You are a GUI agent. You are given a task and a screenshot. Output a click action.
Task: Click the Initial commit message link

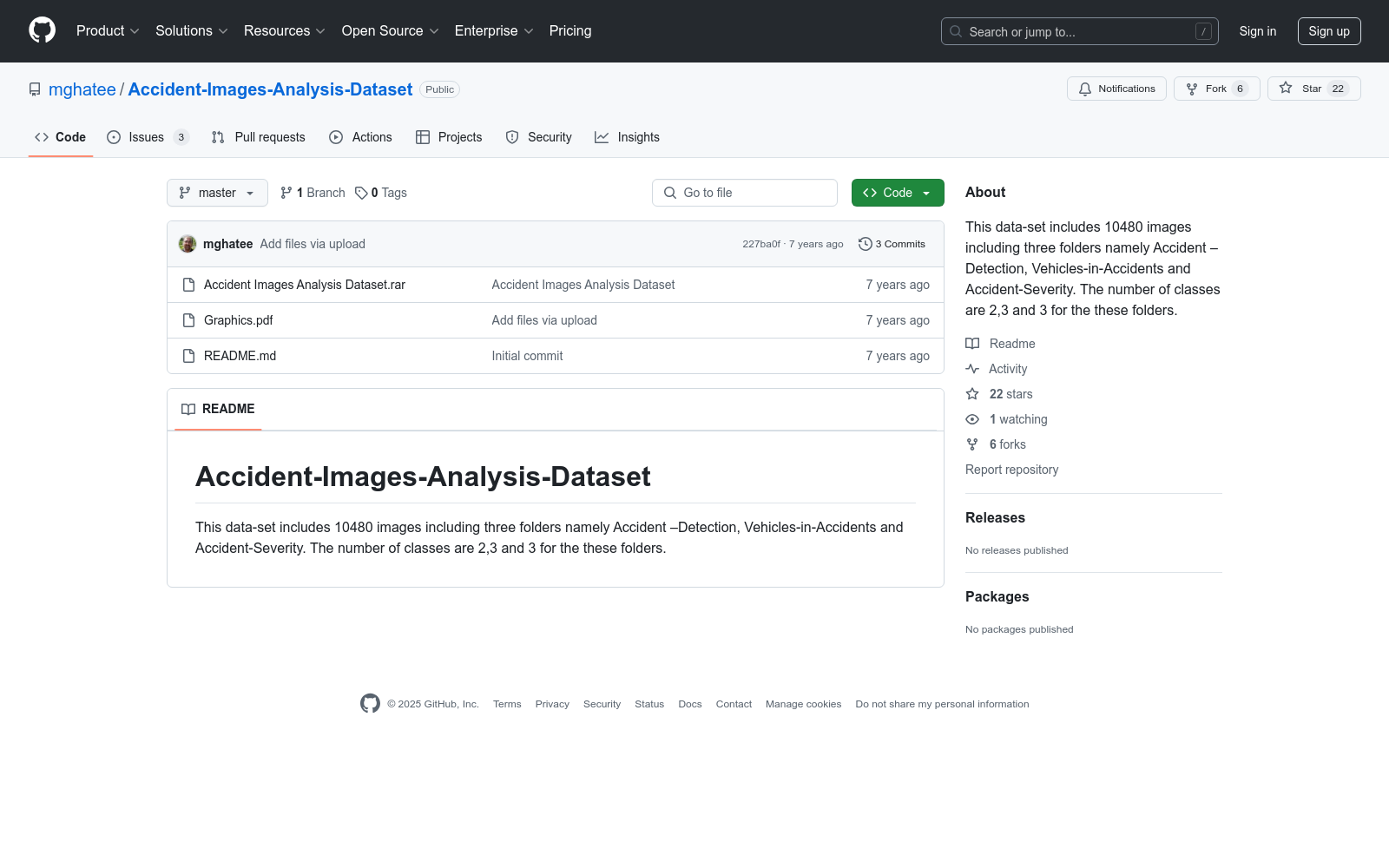[x=527, y=356]
